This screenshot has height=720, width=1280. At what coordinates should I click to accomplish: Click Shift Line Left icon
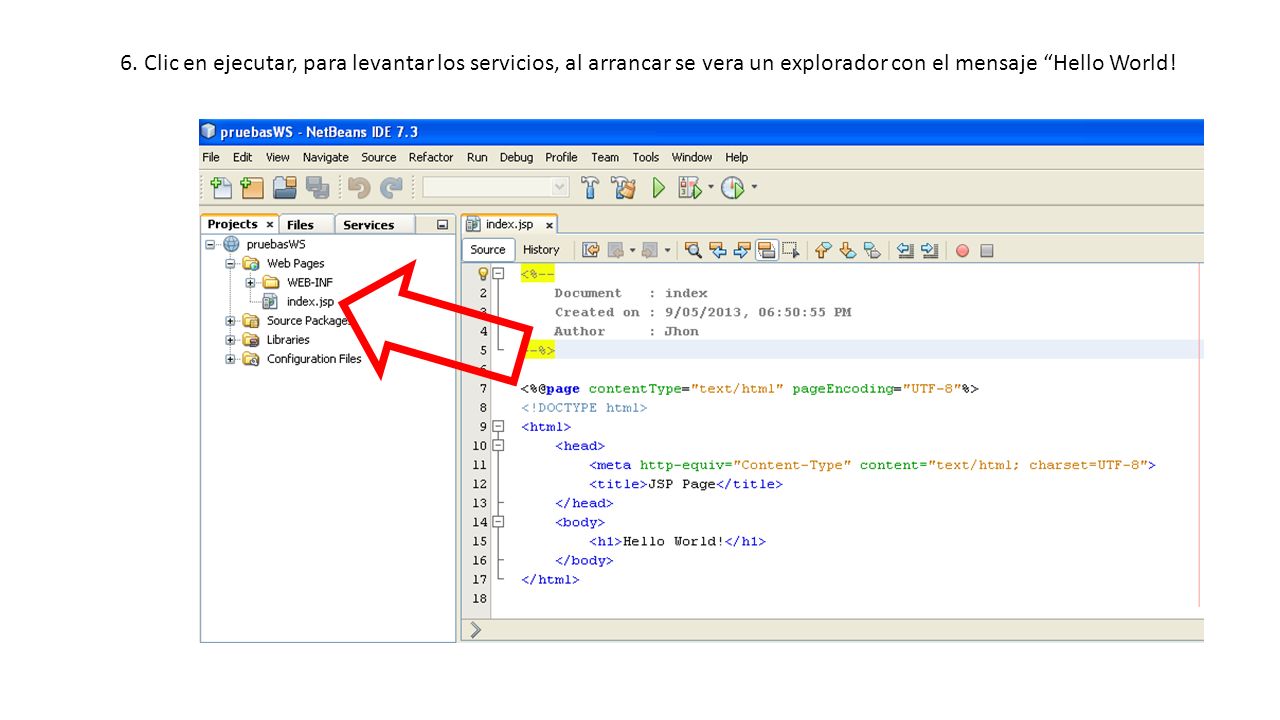pyautogui.click(x=905, y=250)
